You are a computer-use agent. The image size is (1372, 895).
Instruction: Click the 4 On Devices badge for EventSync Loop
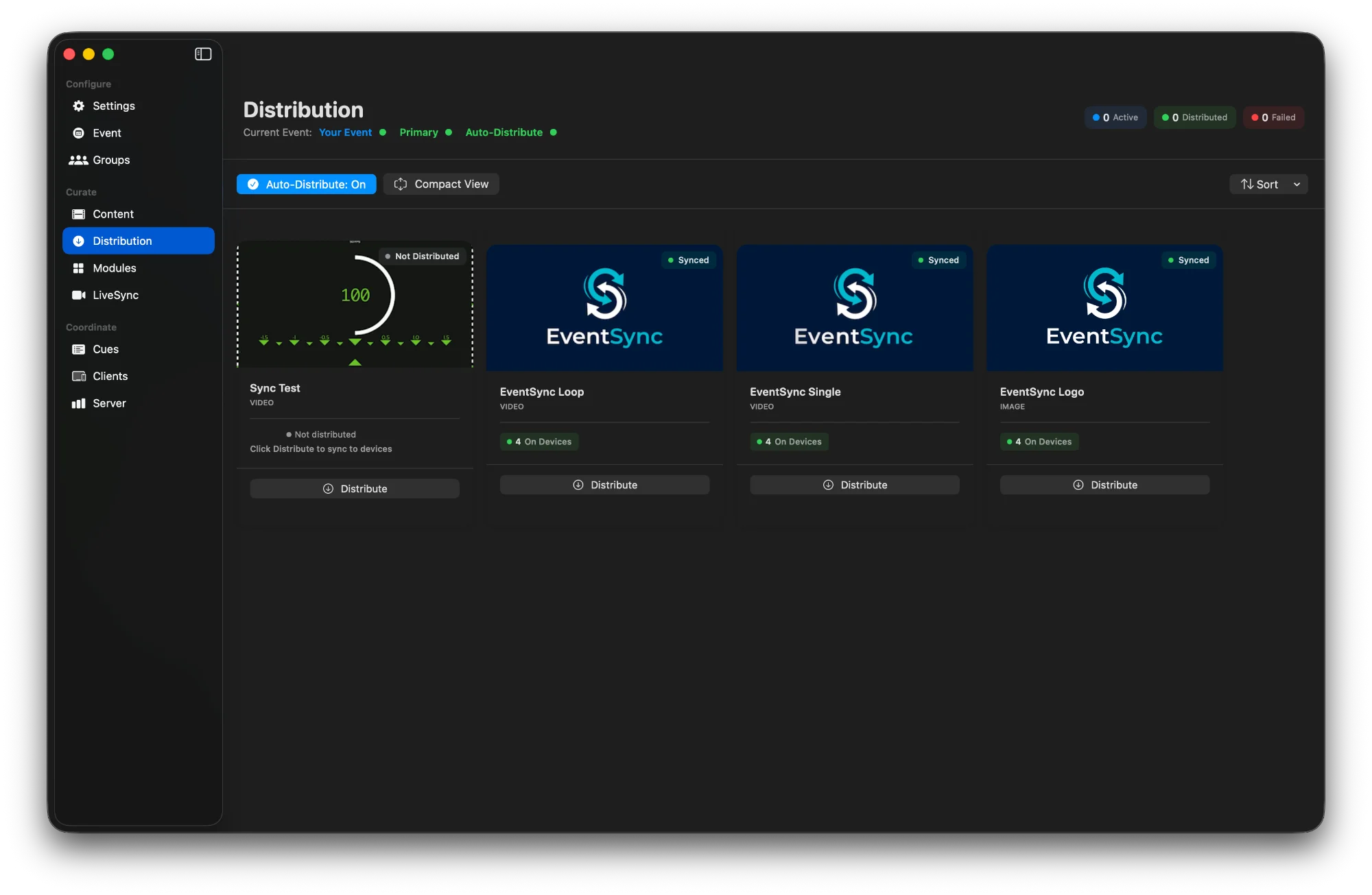(539, 442)
